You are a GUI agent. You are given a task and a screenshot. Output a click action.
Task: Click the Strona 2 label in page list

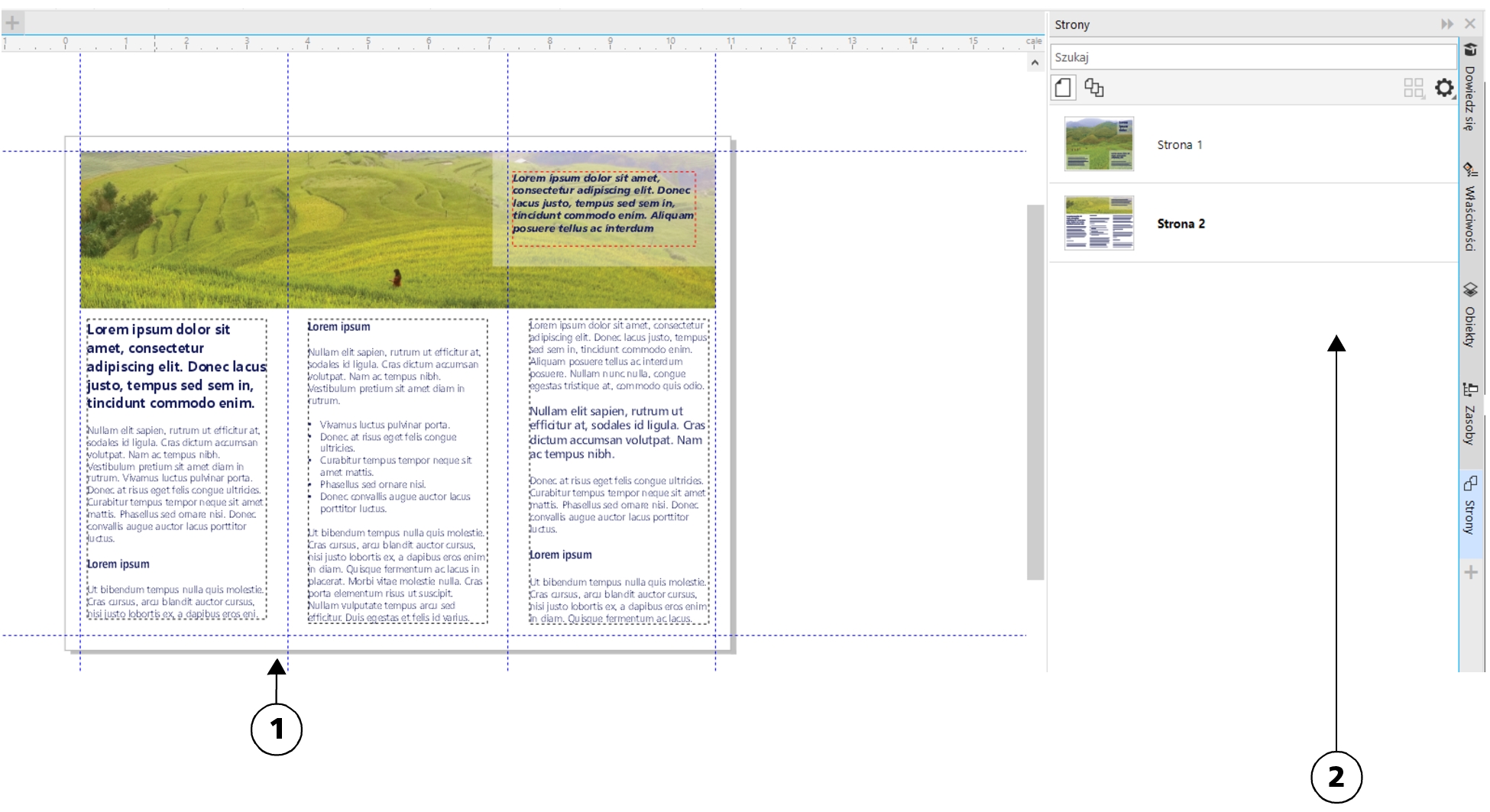[1181, 224]
